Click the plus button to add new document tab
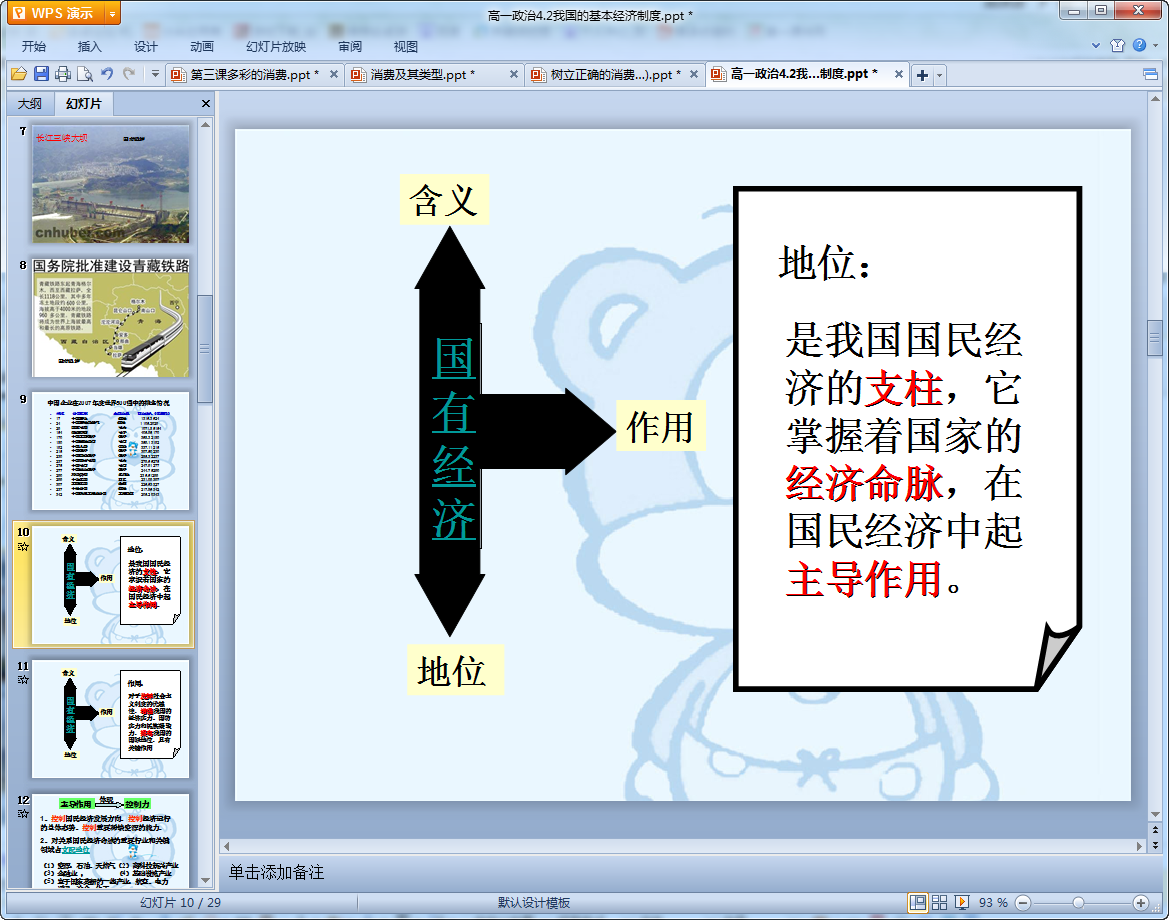The width and height of the screenshot is (1169, 920). (x=922, y=75)
